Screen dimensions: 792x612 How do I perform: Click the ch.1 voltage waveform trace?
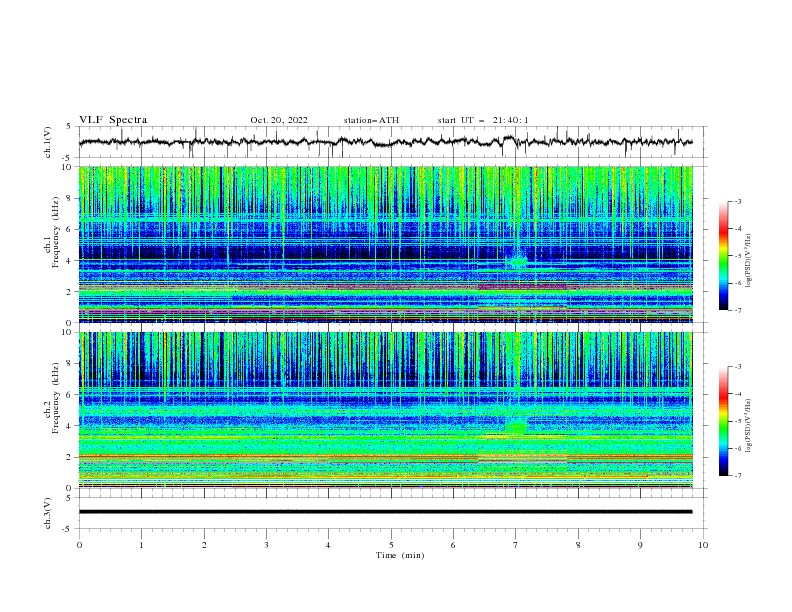[x=385, y=142]
